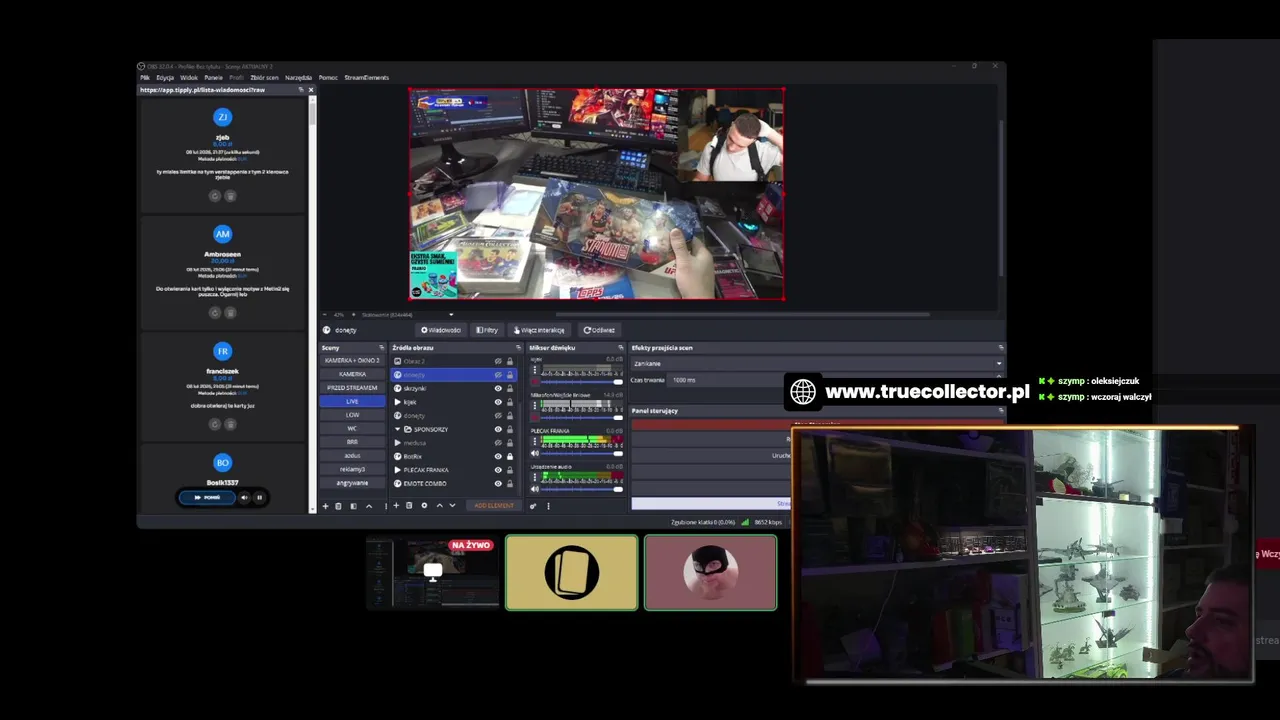
Task: Mute the Urządzenie audio channel
Action: click(535, 489)
